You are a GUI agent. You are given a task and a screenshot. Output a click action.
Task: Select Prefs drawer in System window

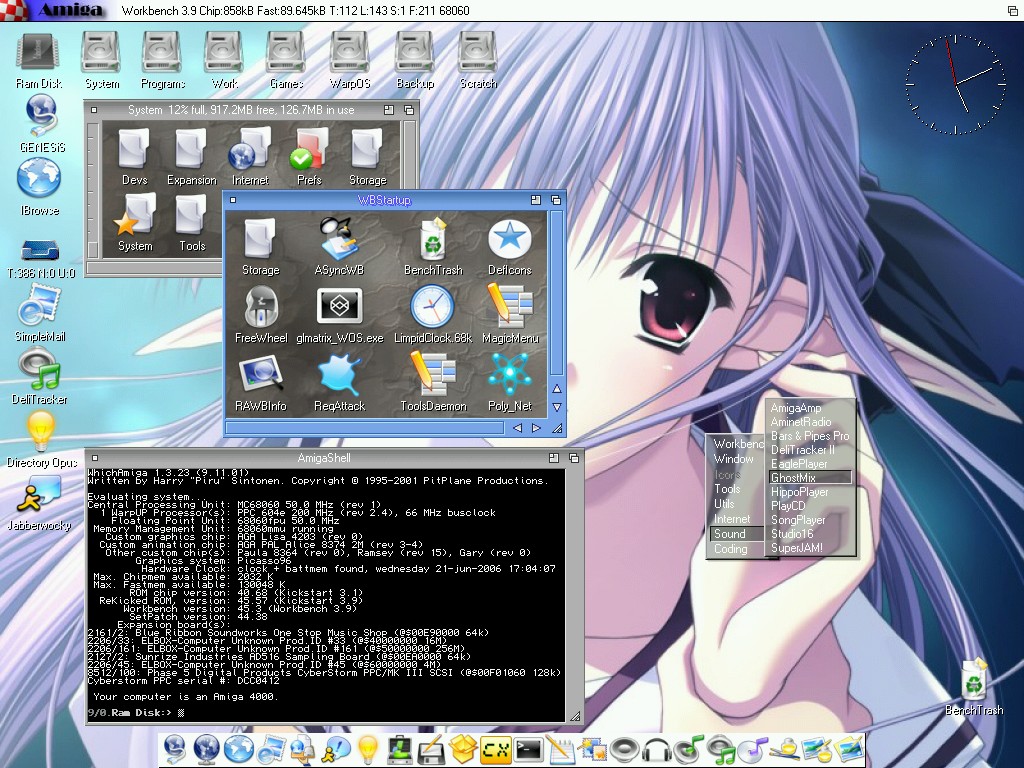click(x=309, y=157)
